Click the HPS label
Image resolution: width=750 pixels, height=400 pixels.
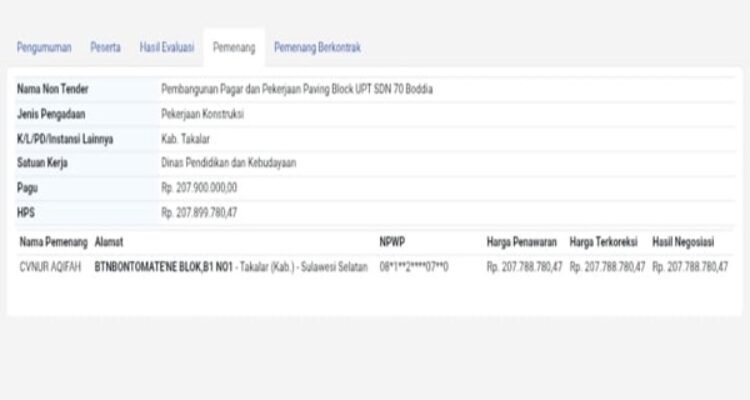[26, 212]
